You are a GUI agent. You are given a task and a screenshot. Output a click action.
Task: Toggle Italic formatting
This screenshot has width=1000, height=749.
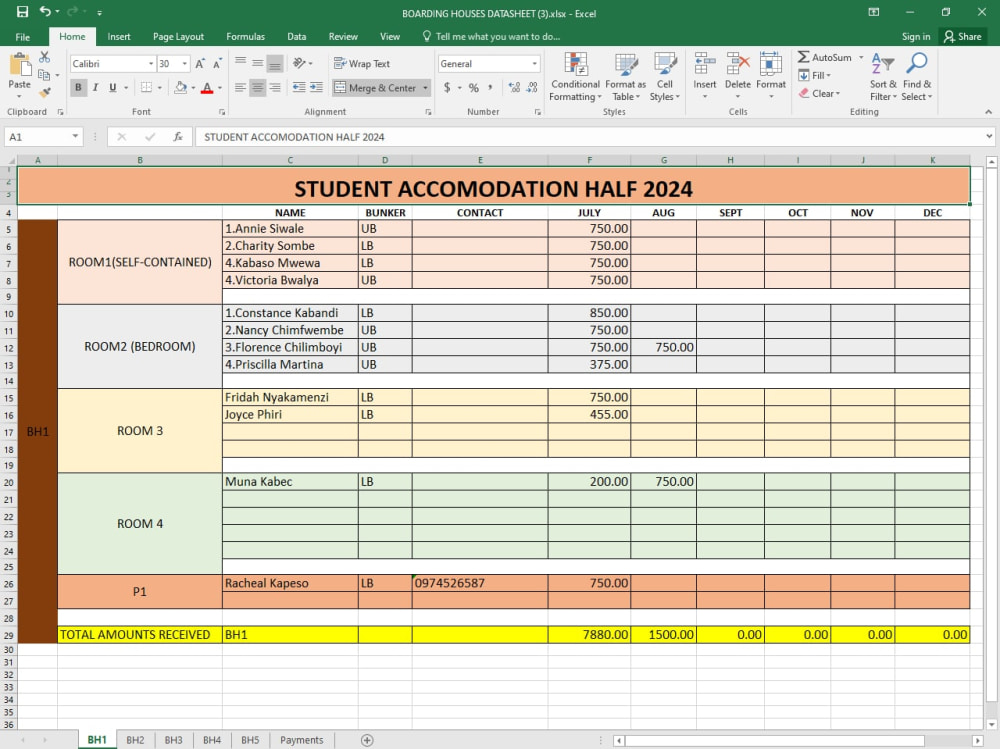[x=96, y=87]
